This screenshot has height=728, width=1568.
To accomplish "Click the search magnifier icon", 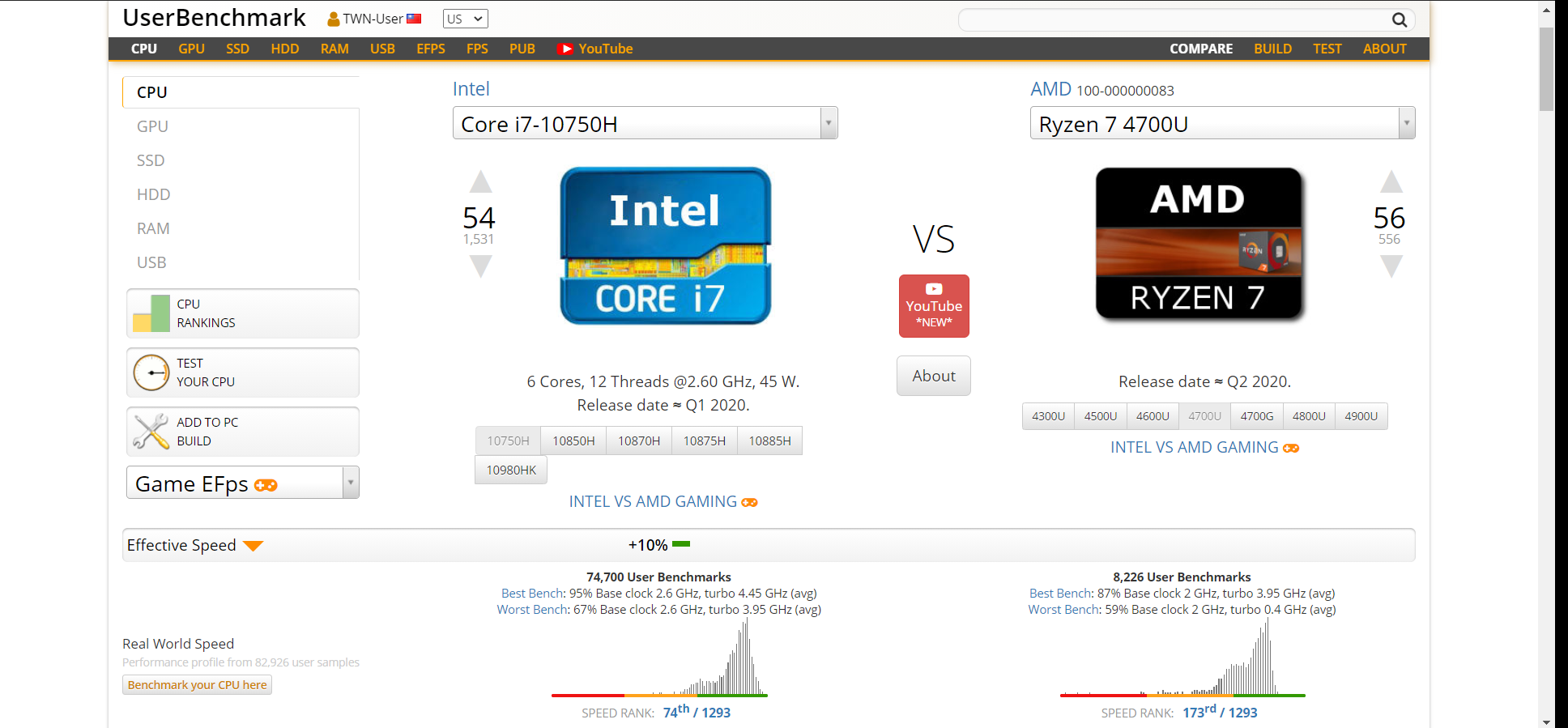I will [1399, 19].
